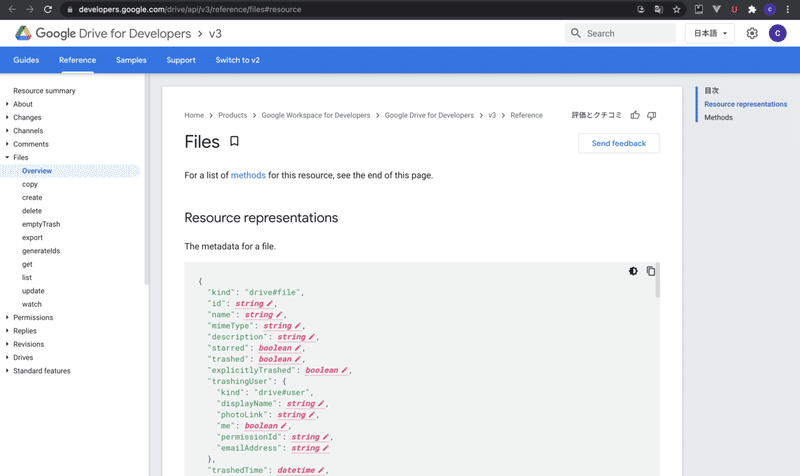Click the v3 version link in header
Viewport: 800px width, 476px height.
tap(215, 34)
